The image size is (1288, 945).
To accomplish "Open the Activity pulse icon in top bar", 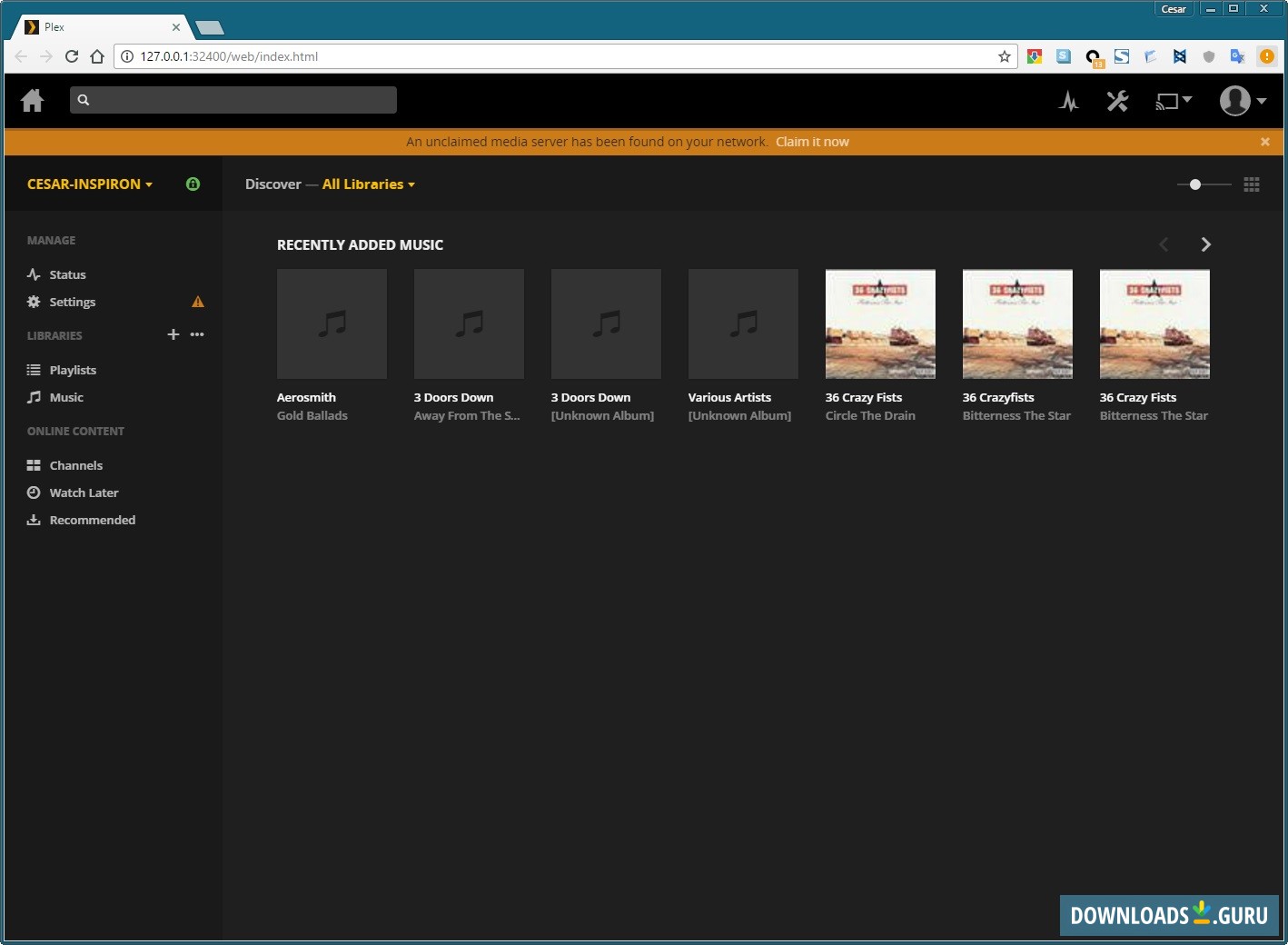I will tap(1069, 101).
